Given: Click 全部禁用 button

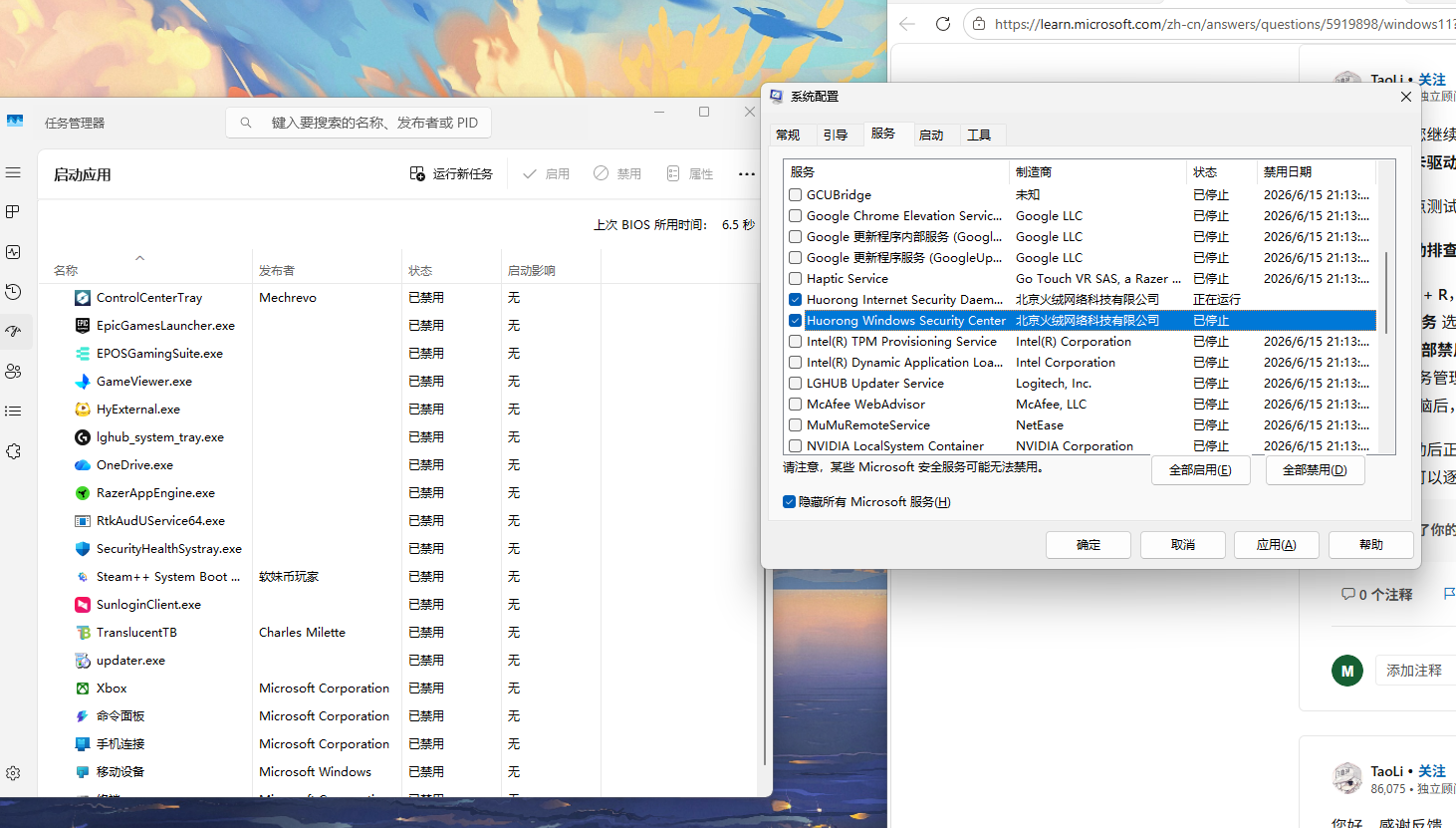Looking at the screenshot, I should pos(1315,470).
